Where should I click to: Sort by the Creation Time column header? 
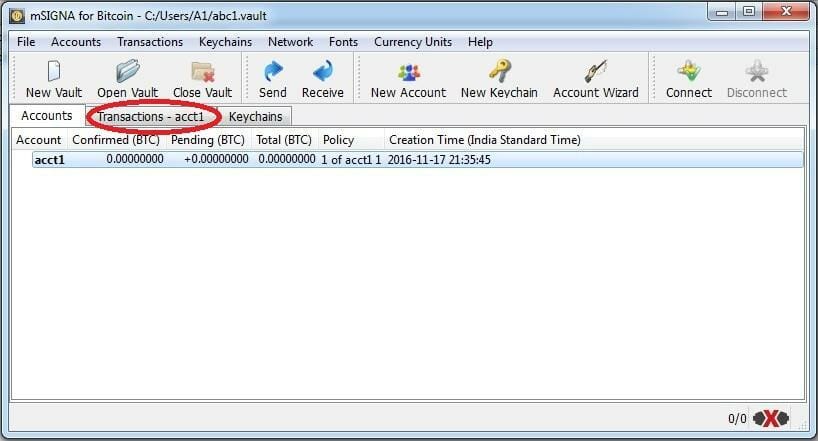485,140
